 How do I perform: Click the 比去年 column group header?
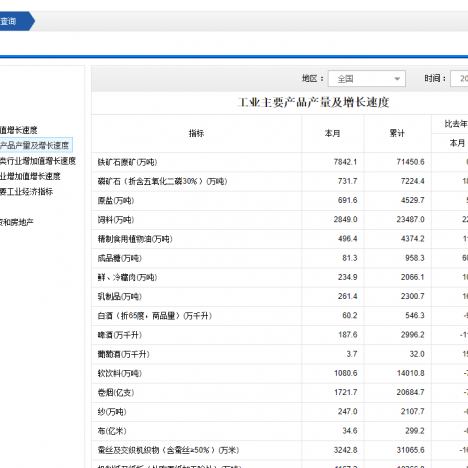[x=456, y=124]
